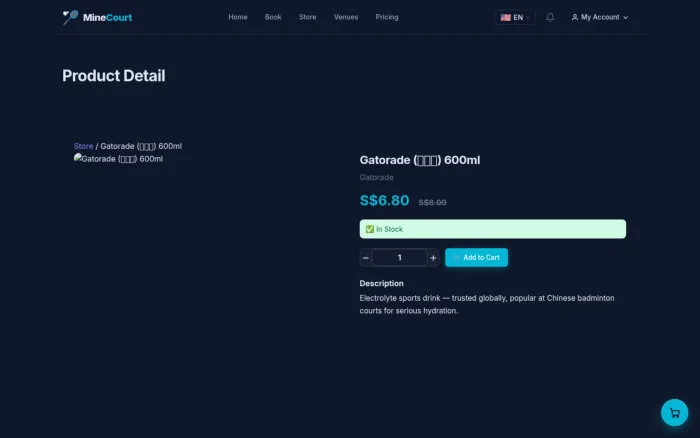Screen dimensions: 700x438
Task: Click the strikethrough S$8.00 original price
Action: click(x=432, y=202)
